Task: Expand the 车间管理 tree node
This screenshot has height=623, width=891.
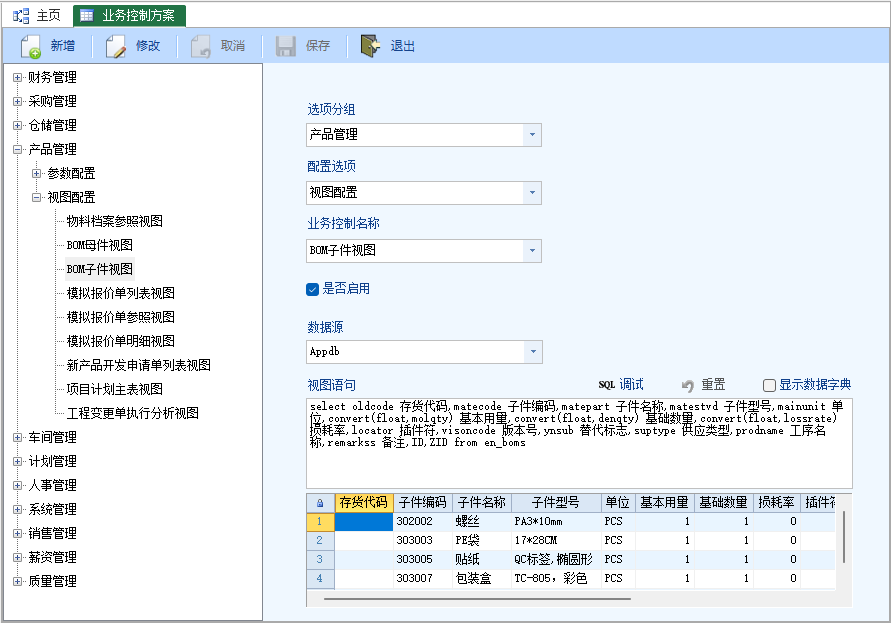Action: coord(18,437)
